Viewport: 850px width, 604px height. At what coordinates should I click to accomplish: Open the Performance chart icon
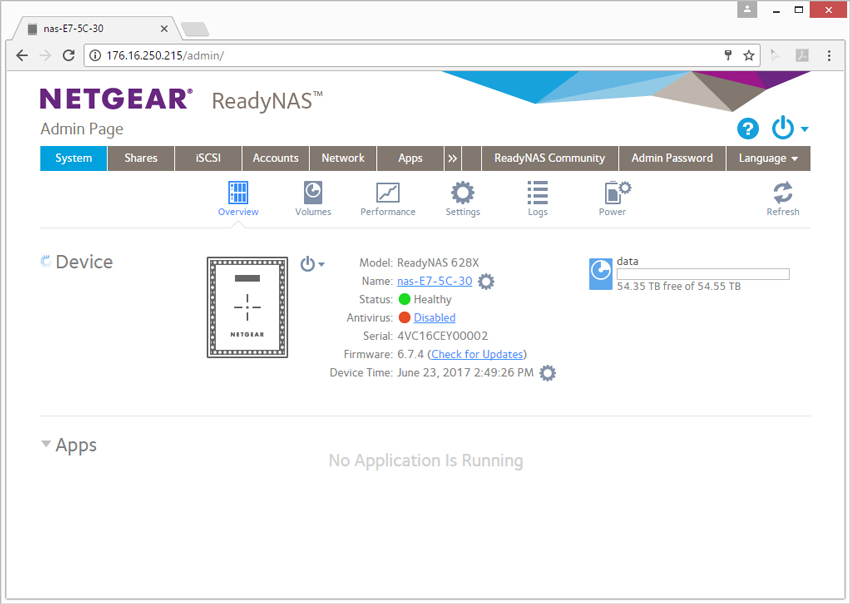coord(388,192)
